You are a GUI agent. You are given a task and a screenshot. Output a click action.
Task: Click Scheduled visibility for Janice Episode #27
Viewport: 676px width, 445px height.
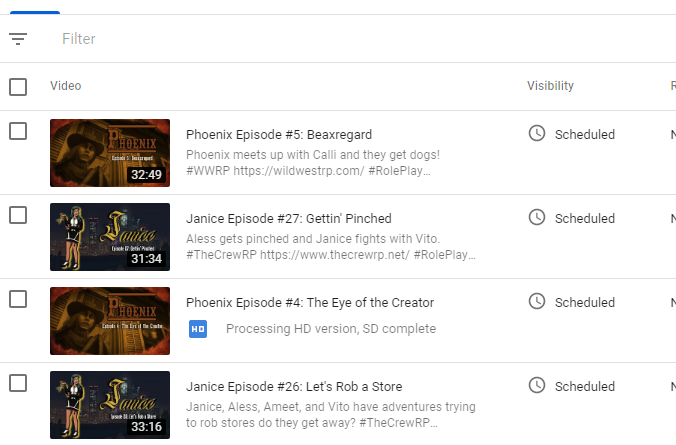tap(585, 219)
